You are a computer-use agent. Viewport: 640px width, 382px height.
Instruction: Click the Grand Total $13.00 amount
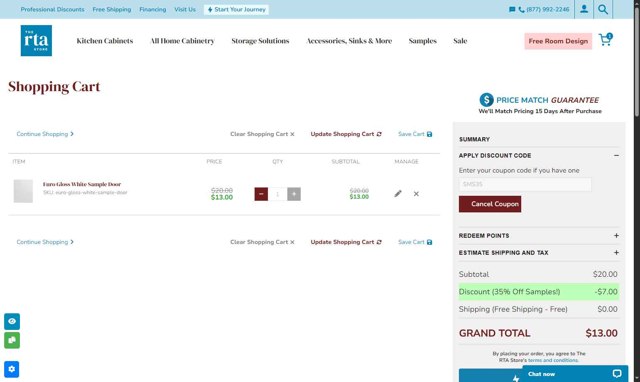pyautogui.click(x=601, y=333)
